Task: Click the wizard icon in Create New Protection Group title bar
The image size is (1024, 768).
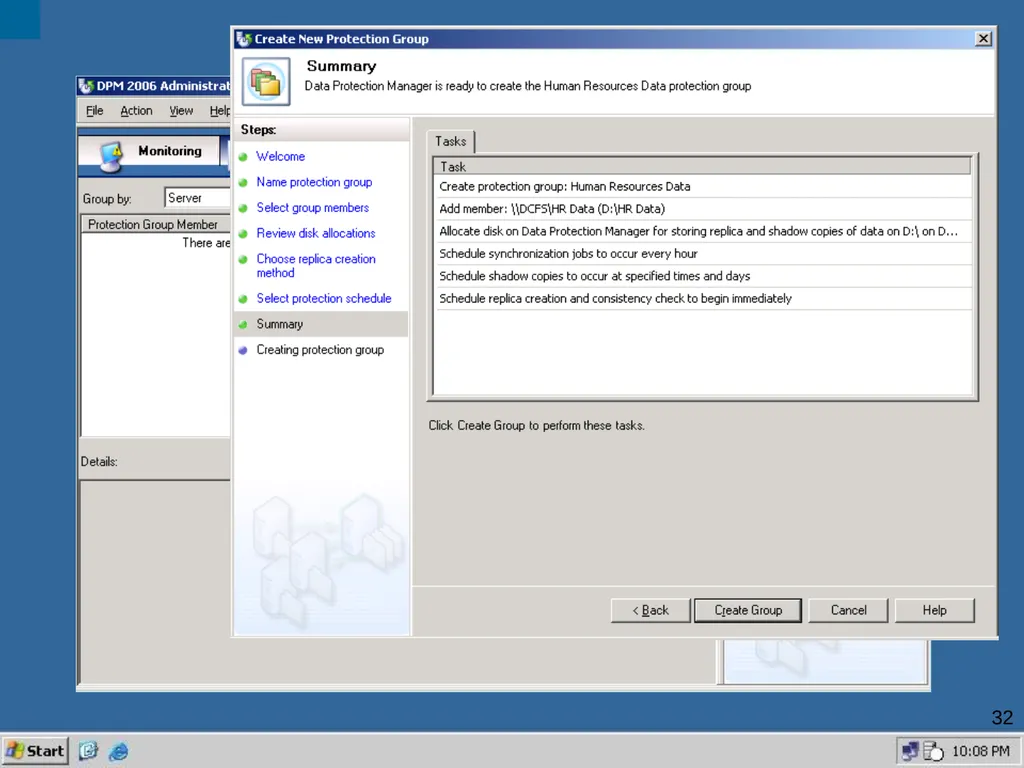Action: [x=244, y=39]
